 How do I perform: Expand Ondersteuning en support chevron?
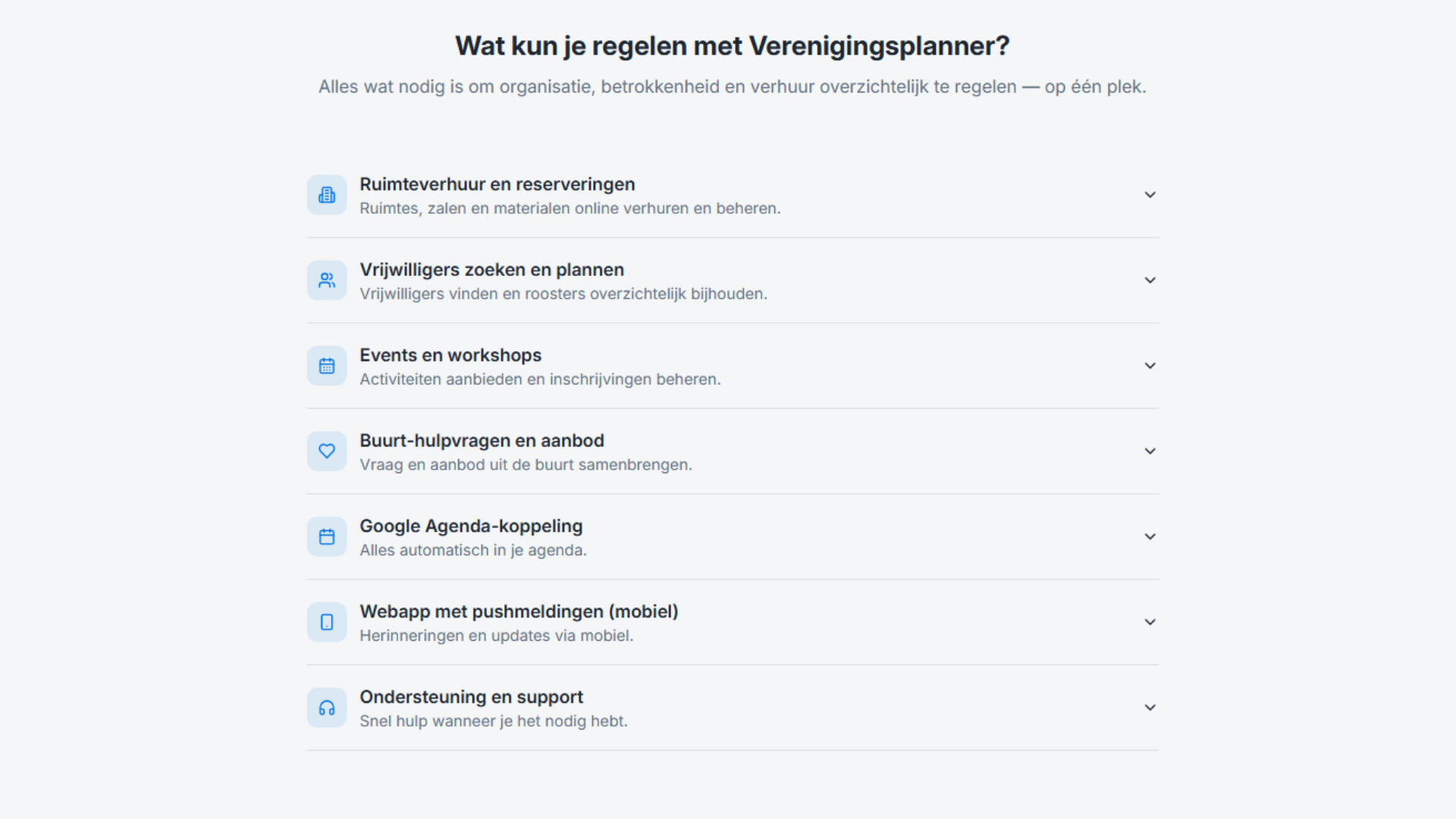pos(1150,708)
